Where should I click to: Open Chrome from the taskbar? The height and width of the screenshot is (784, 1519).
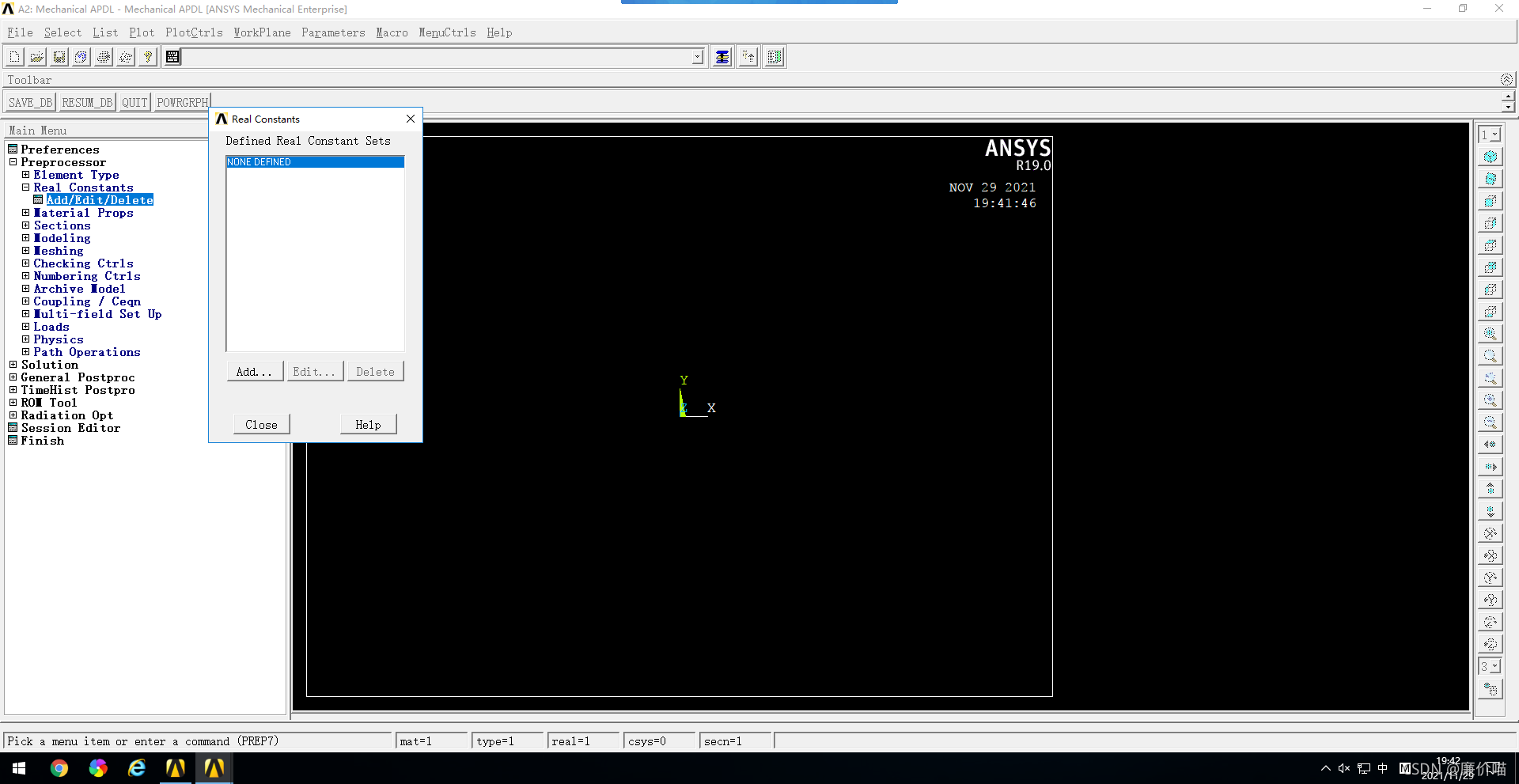coord(59,768)
